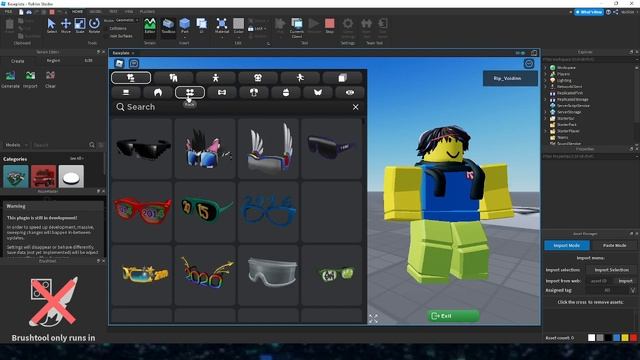Image resolution: width=640 pixels, height=360 pixels.
Task: Switch to Current Client view
Action: tap(297, 27)
